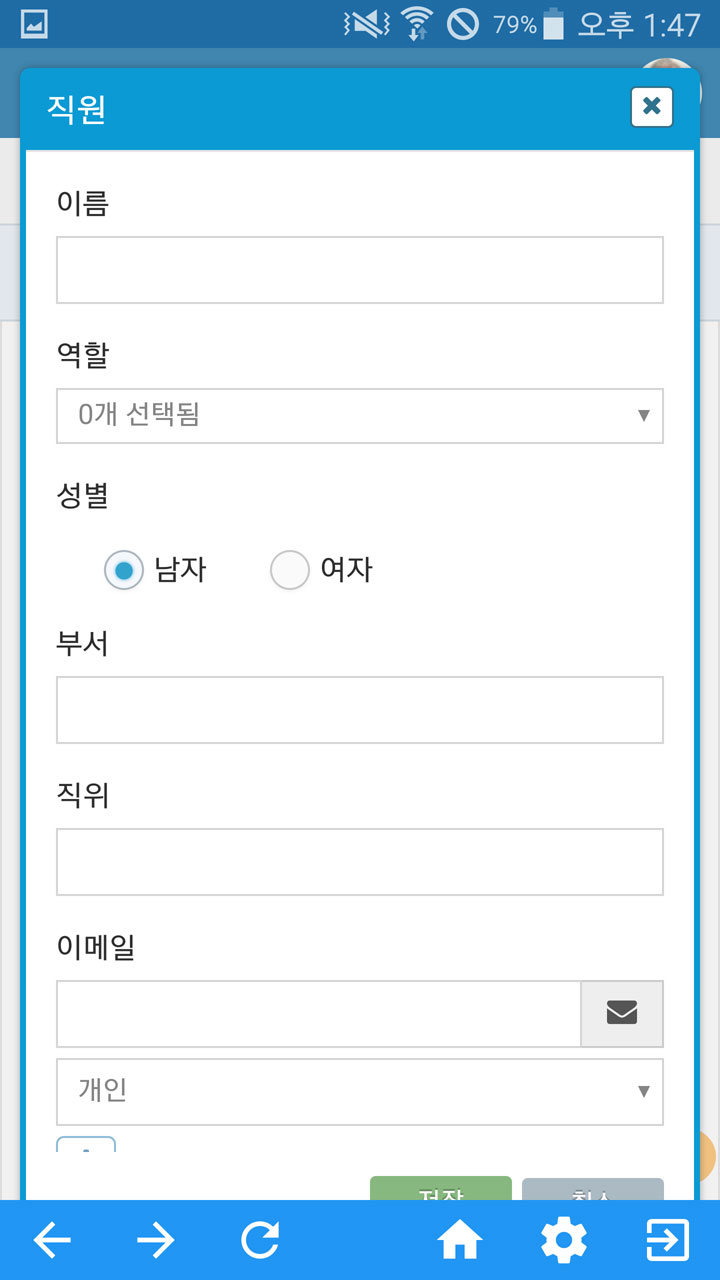The image size is (720, 1280).
Task: Select the 남자 radio button
Action: click(x=124, y=570)
